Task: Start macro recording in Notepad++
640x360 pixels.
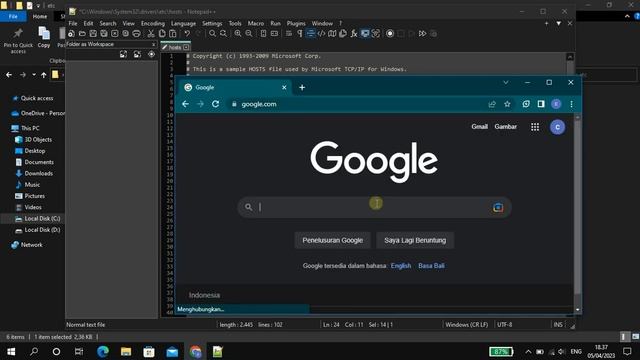Action: (x=390, y=33)
